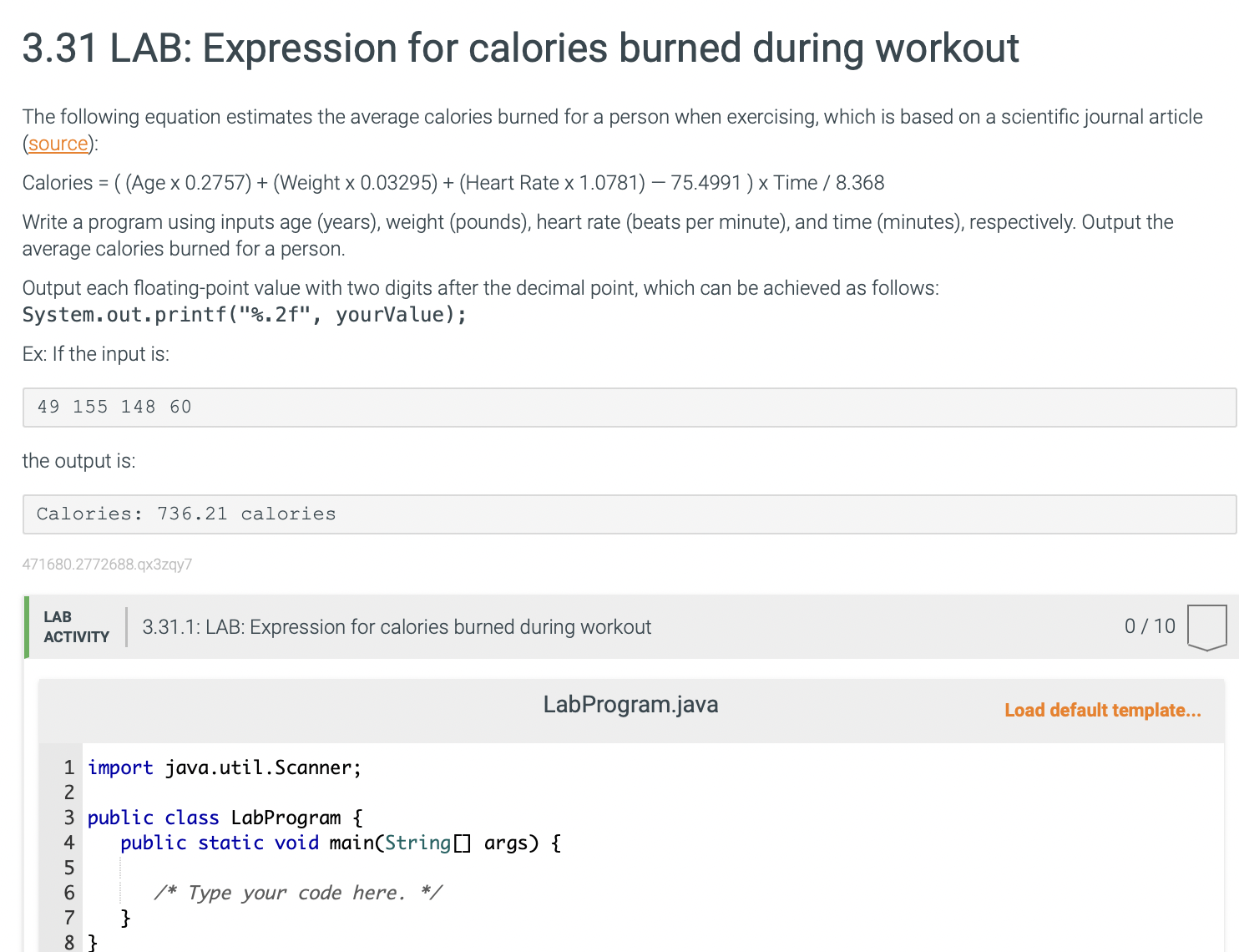The height and width of the screenshot is (952, 1239).
Task: Click the 0 / 10 score display
Action: 1150,625
